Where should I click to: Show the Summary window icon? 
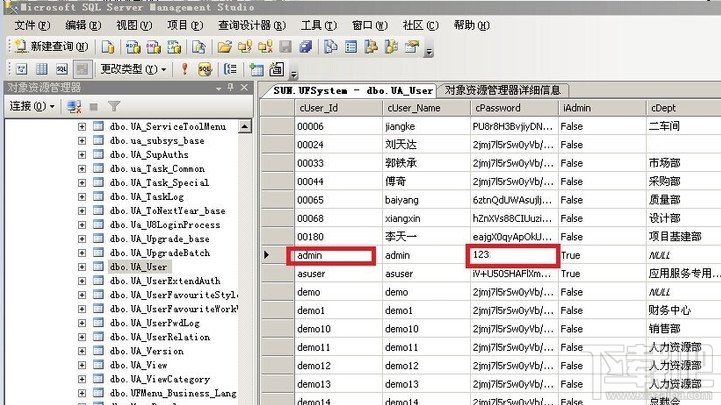click(351, 46)
